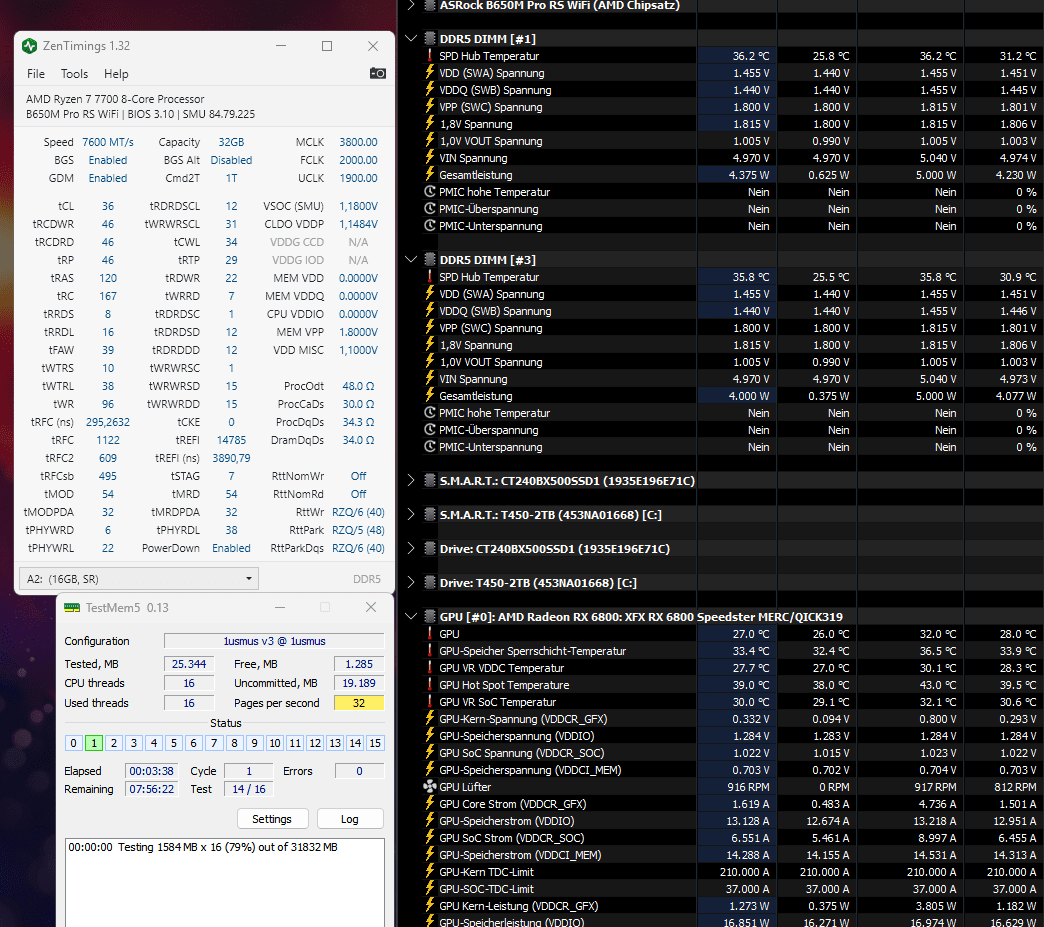Click the yellow Pages per second value
Image resolution: width=1044 pixels, height=927 pixels.
click(359, 703)
